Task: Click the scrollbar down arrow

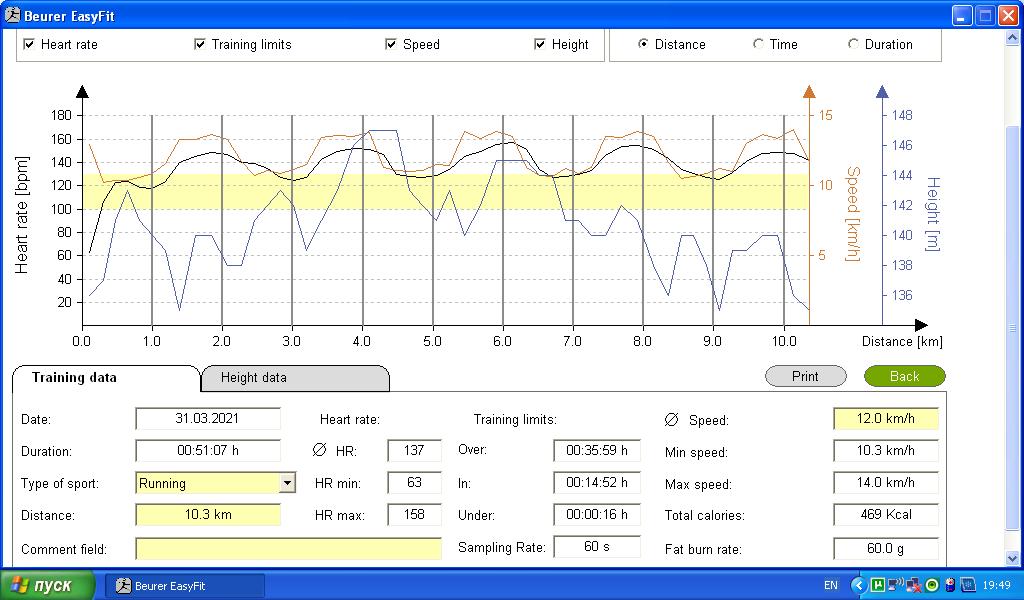Action: point(1012,558)
